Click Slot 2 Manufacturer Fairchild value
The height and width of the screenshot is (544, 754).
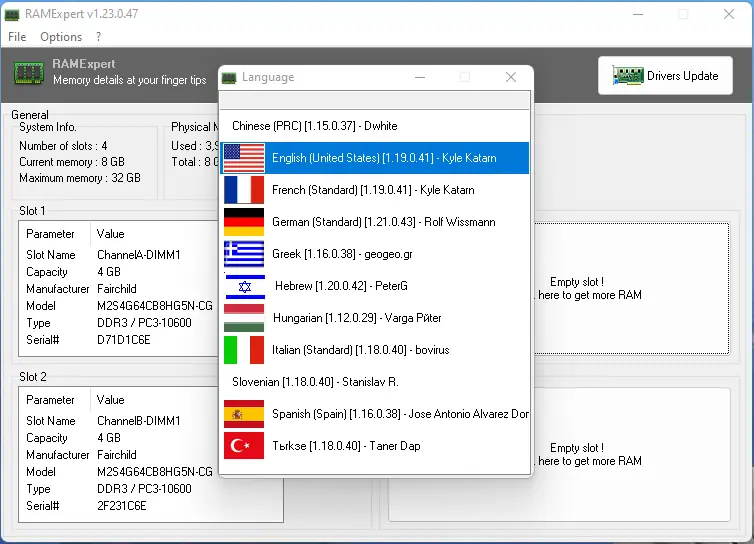(117, 455)
